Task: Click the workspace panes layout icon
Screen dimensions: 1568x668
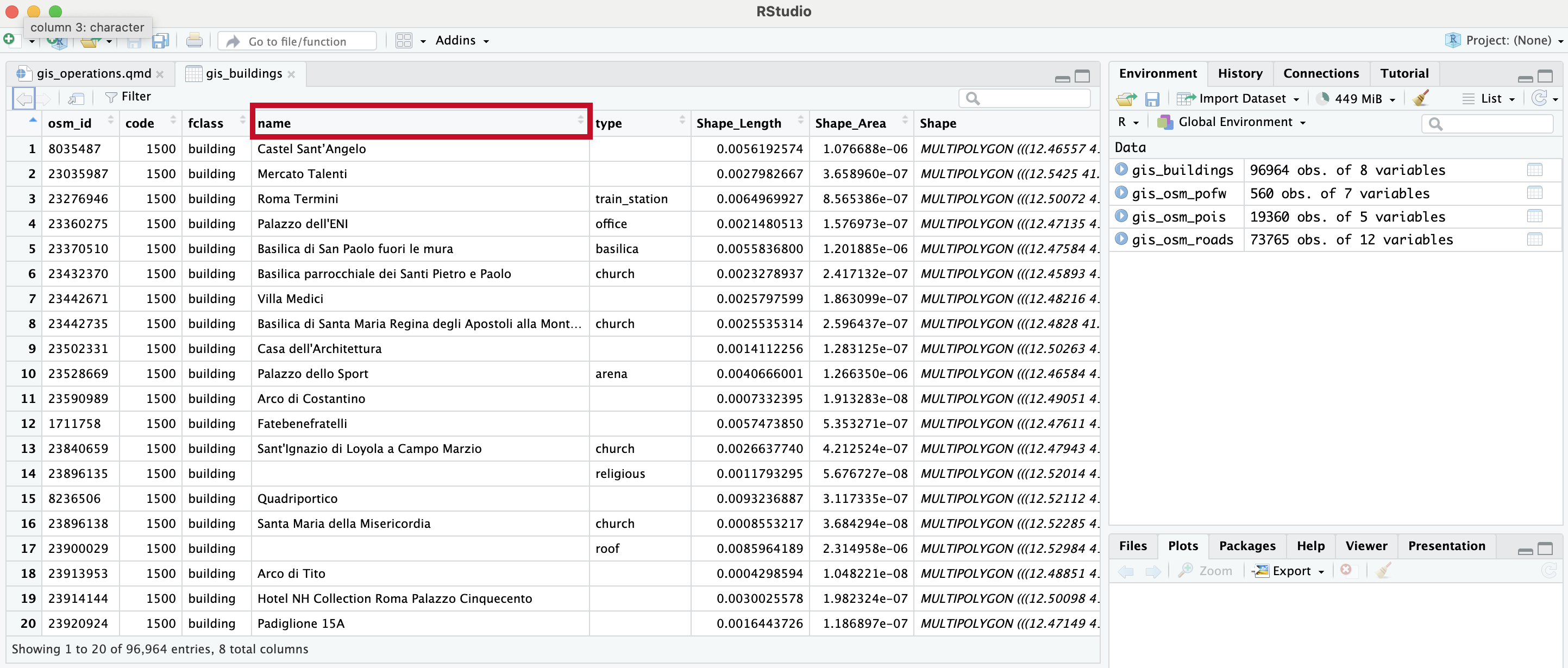Action: [x=404, y=41]
